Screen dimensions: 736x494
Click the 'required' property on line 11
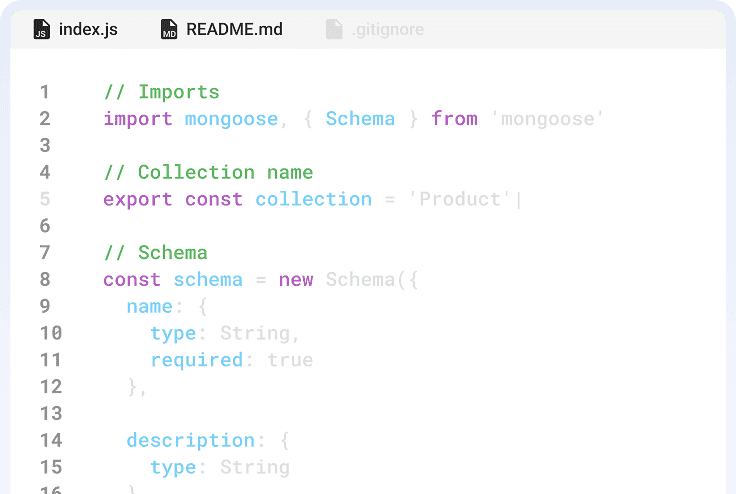[x=196, y=360]
